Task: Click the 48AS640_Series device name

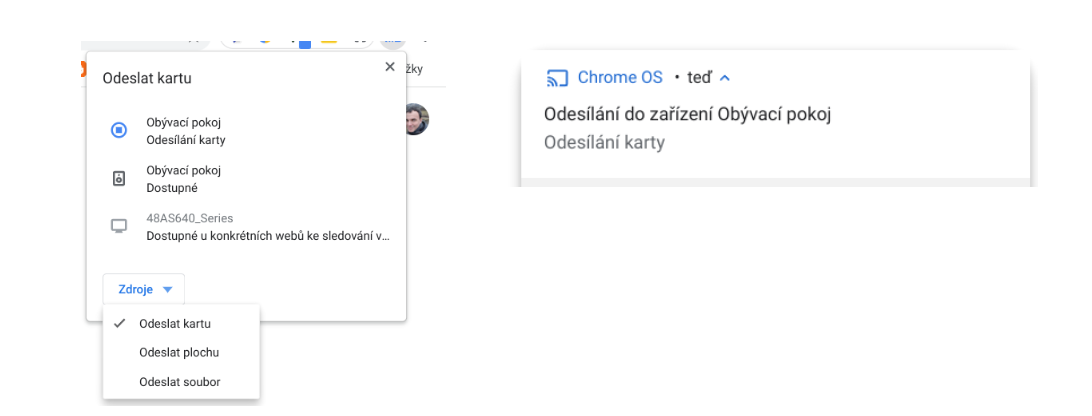Action: [x=189, y=218]
